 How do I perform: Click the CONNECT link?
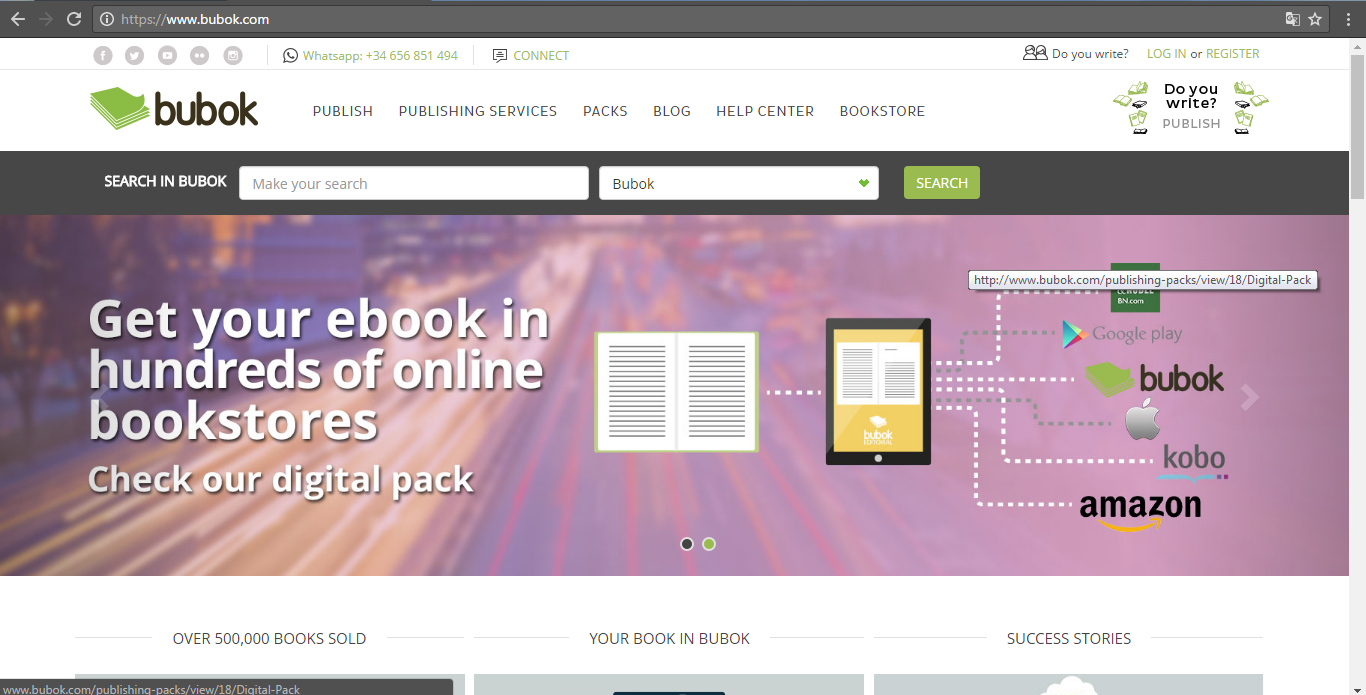tap(541, 56)
